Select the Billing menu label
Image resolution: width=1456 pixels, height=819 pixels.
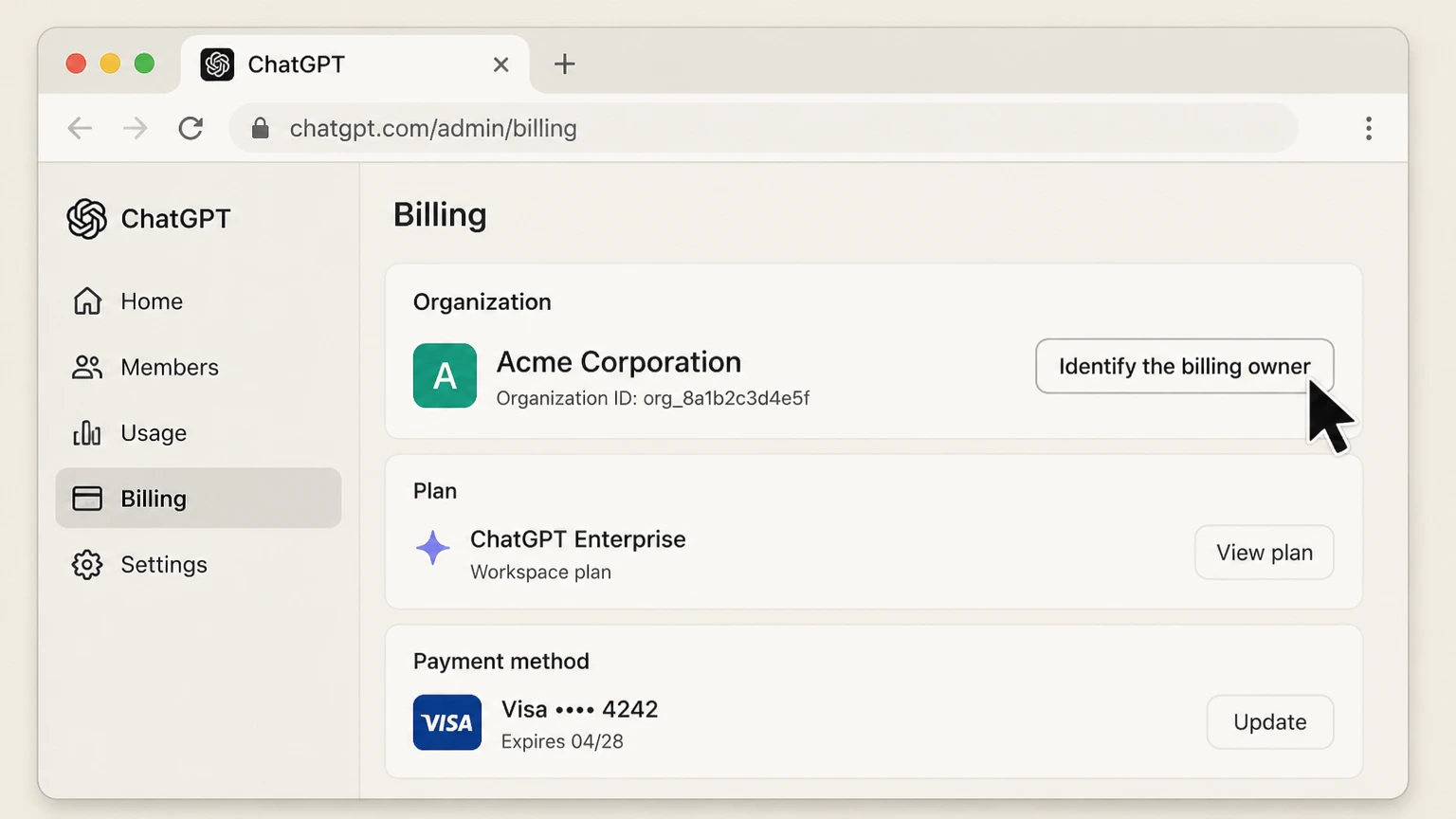coord(154,500)
